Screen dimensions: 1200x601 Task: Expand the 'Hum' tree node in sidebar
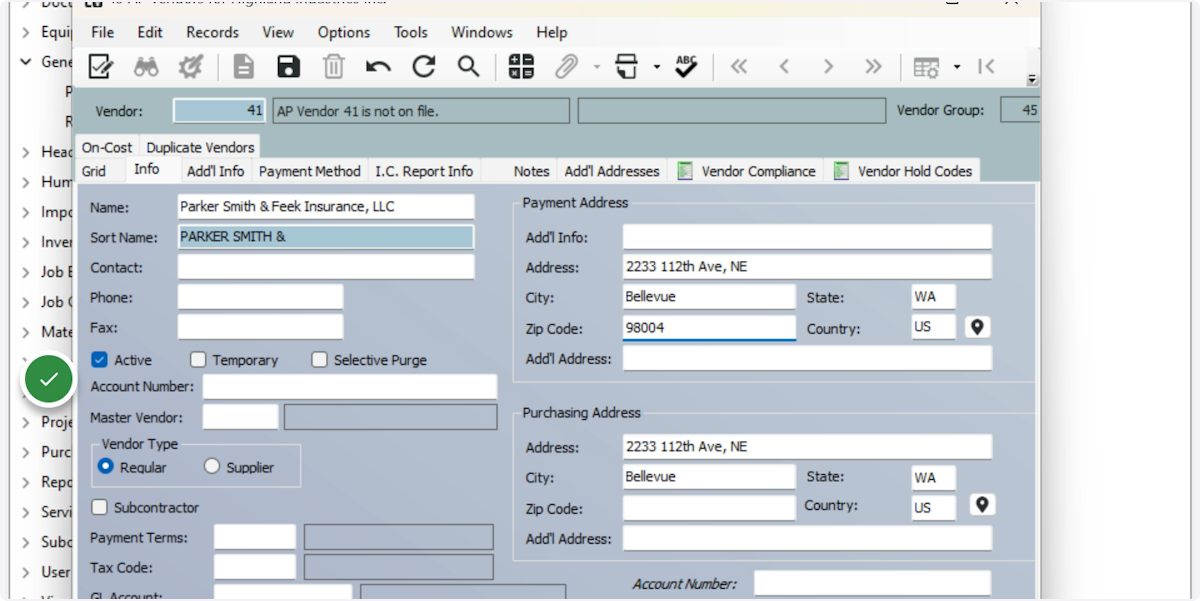26,182
